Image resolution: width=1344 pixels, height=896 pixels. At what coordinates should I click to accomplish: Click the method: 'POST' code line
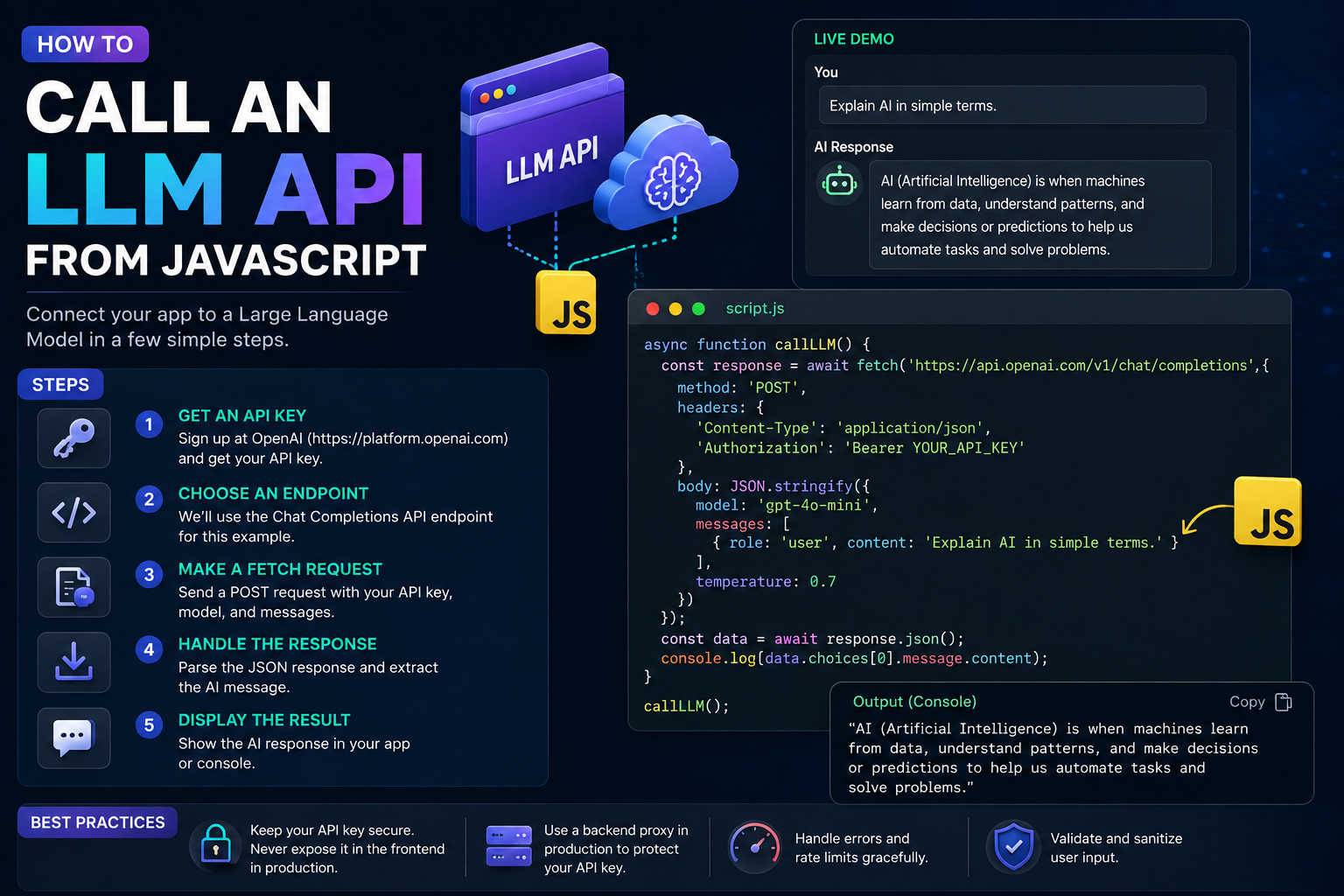[x=742, y=388]
